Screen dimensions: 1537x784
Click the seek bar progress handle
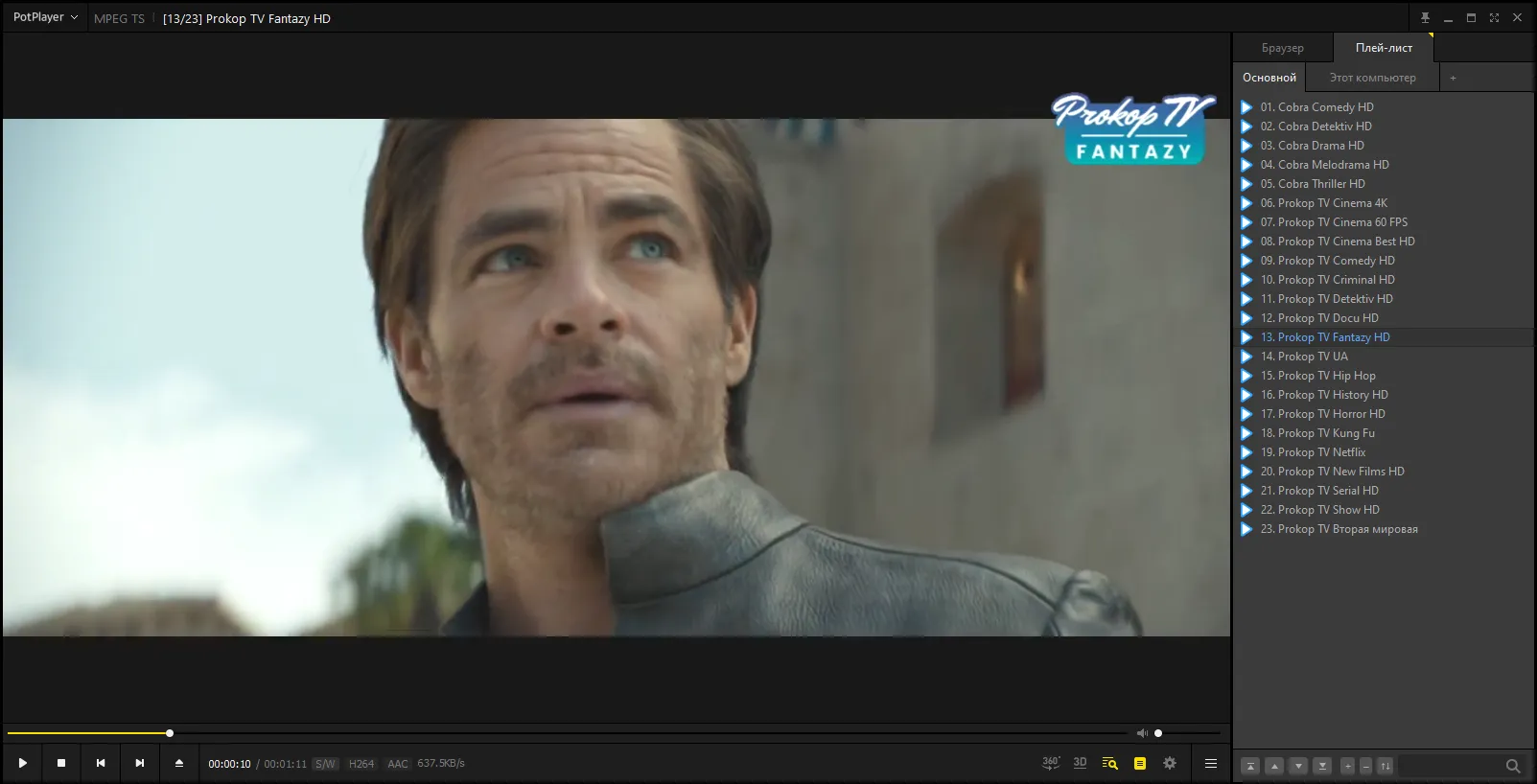(x=170, y=733)
